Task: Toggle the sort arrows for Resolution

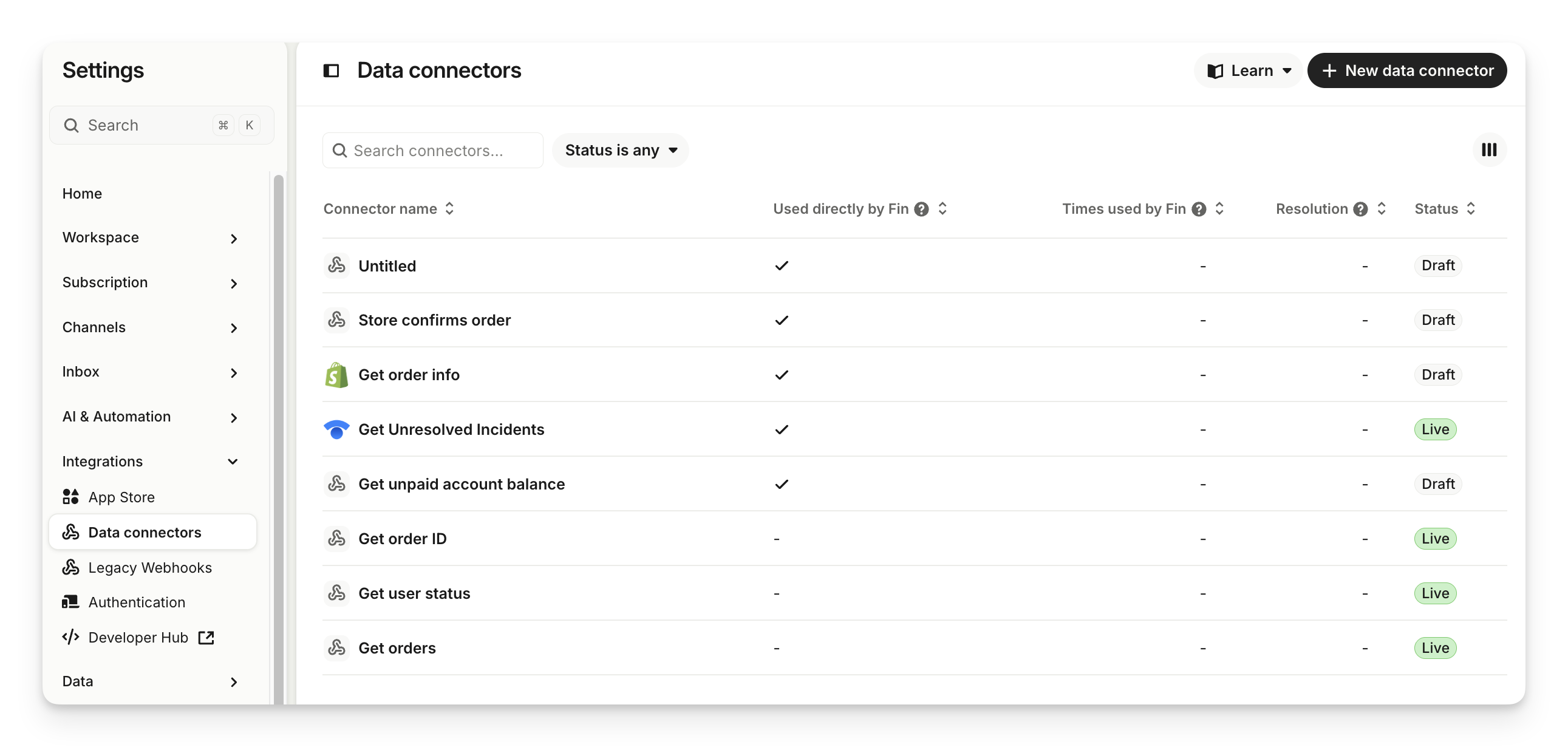Action: point(1381,209)
